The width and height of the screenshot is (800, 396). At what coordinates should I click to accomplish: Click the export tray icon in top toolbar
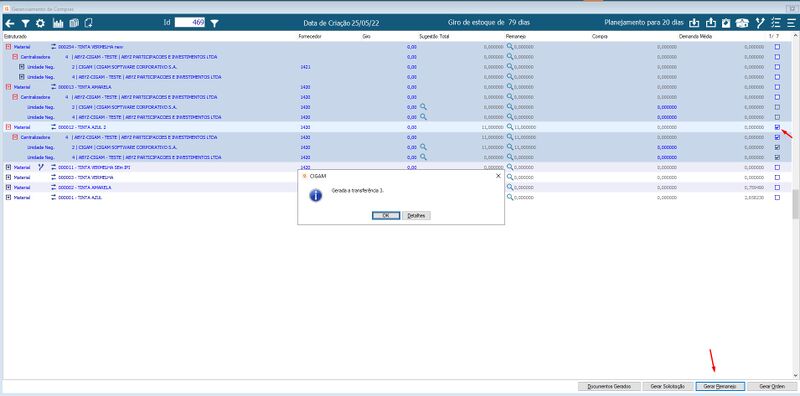(711, 23)
